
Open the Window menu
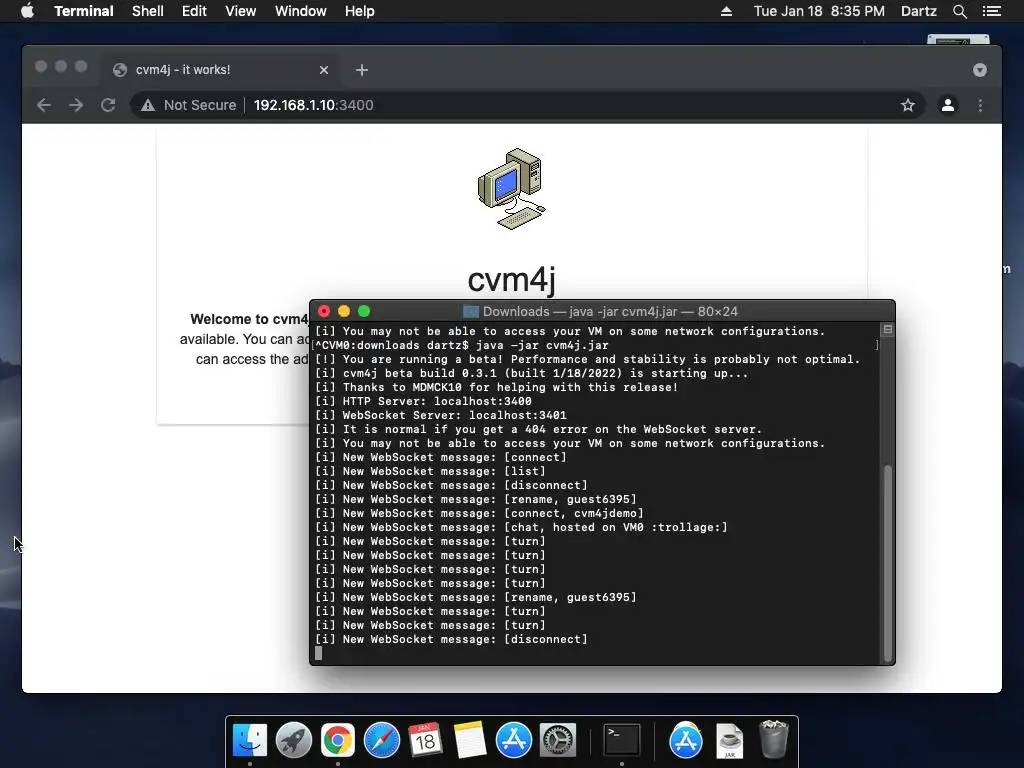[300, 11]
